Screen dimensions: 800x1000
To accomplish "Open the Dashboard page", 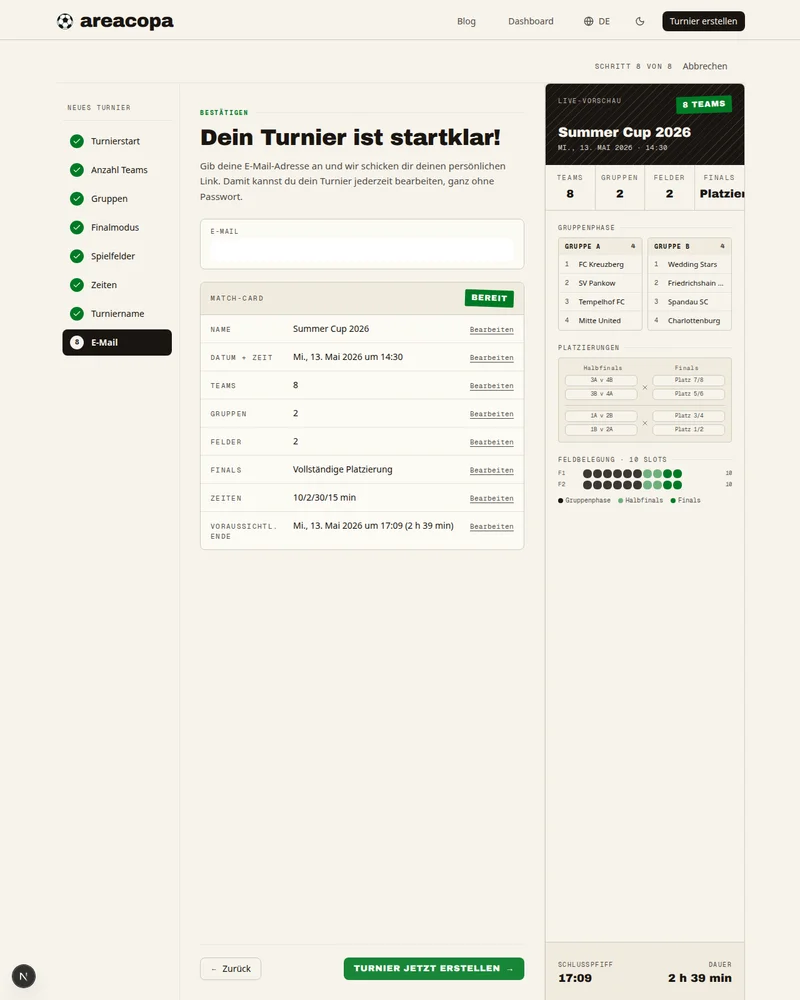I will [x=531, y=21].
